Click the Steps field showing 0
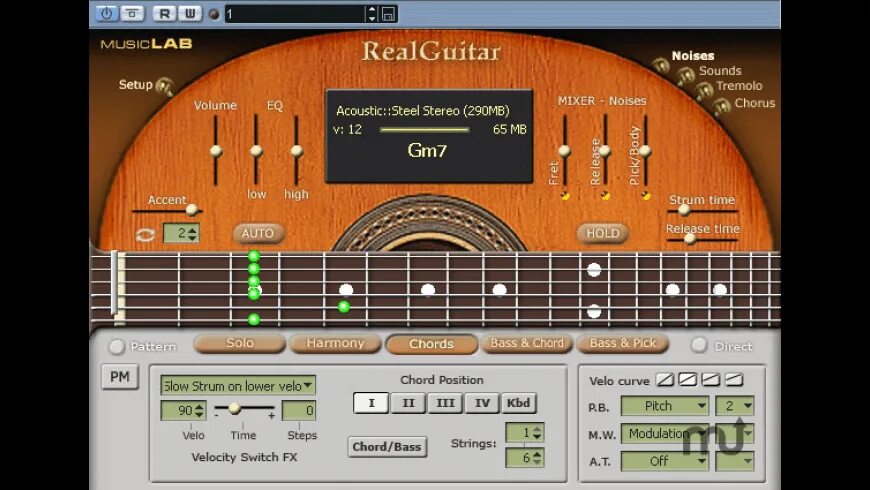Screen dimensions: 870x490 point(299,411)
